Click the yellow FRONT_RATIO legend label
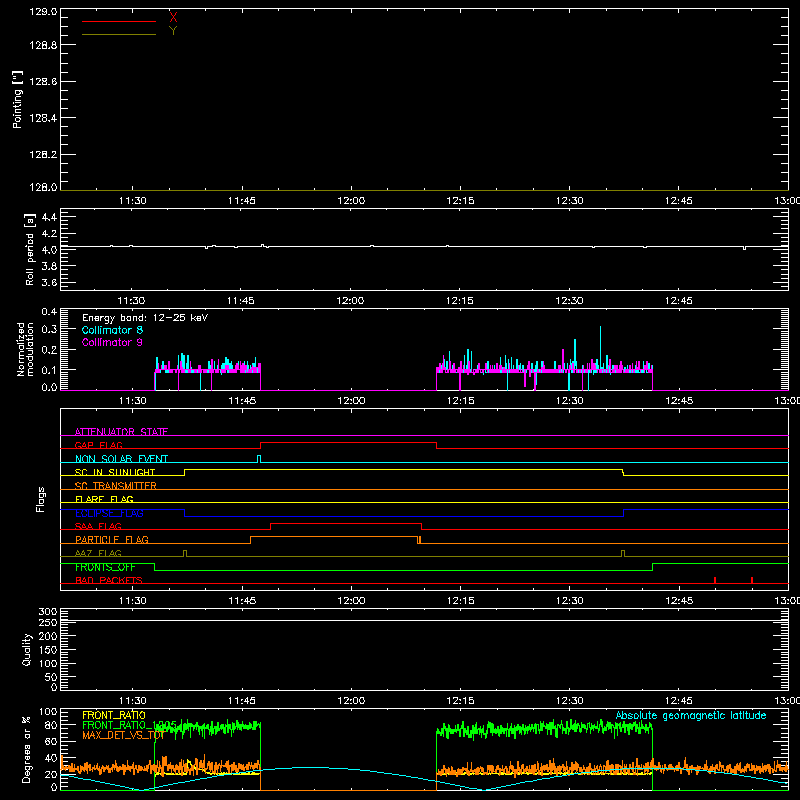Screen dimensions: 800x800 tap(114, 715)
